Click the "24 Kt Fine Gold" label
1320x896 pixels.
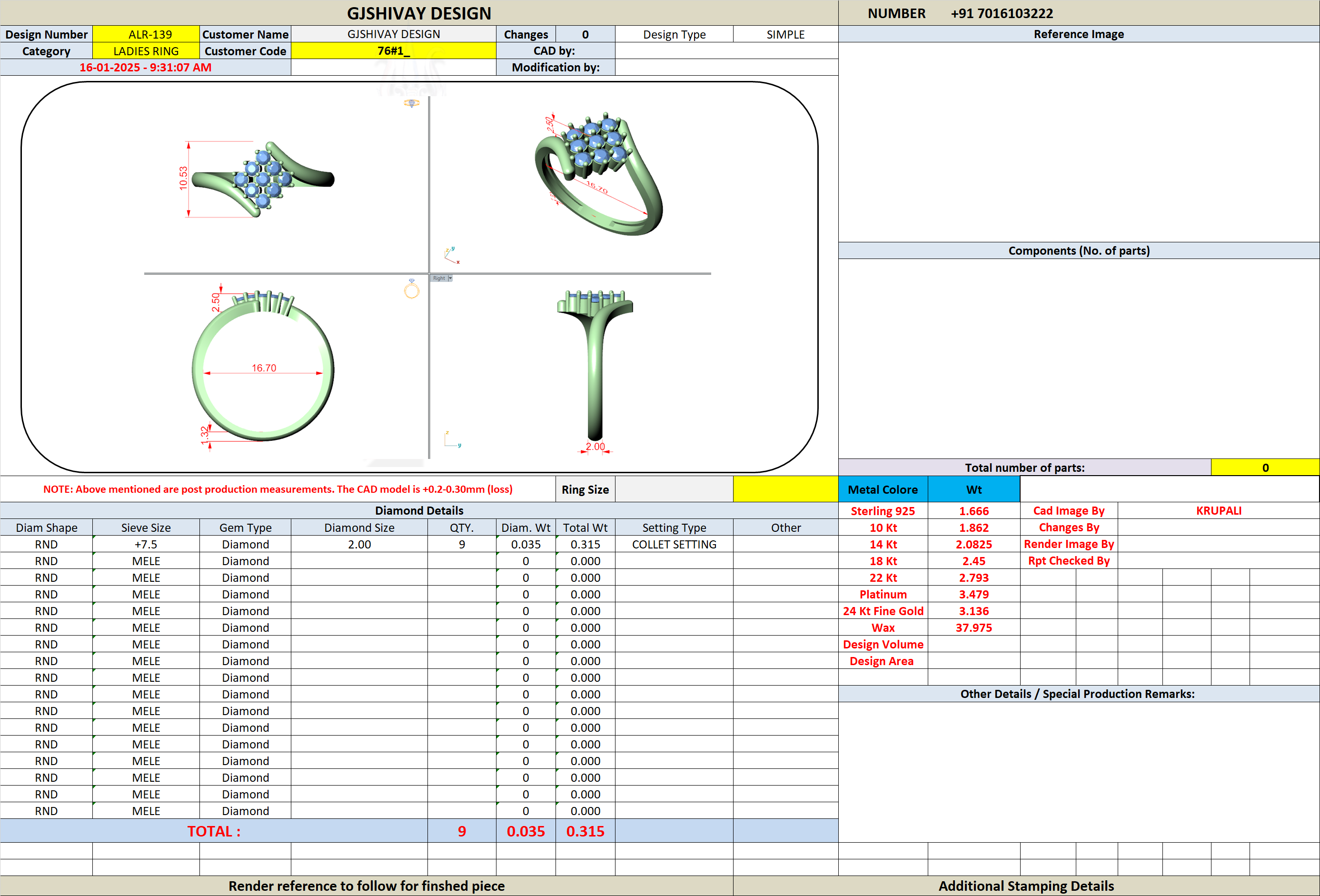[x=883, y=611]
